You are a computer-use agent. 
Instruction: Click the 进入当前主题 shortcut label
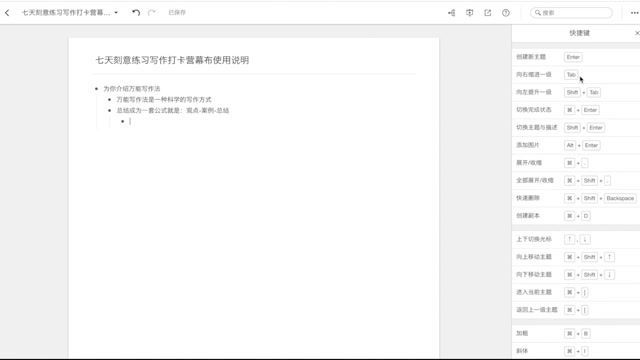point(534,292)
